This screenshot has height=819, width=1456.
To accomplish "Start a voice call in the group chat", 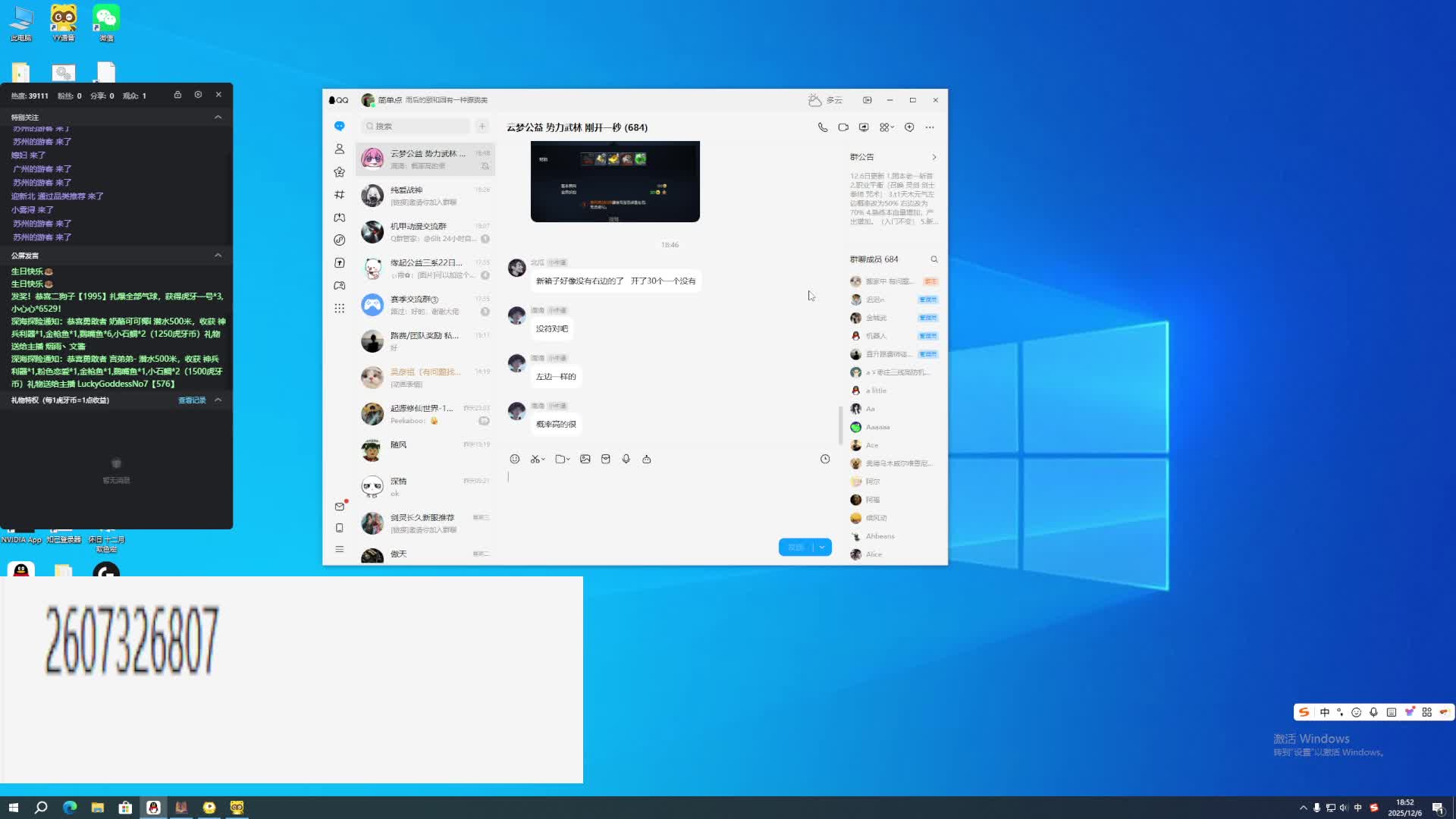I will tap(822, 127).
